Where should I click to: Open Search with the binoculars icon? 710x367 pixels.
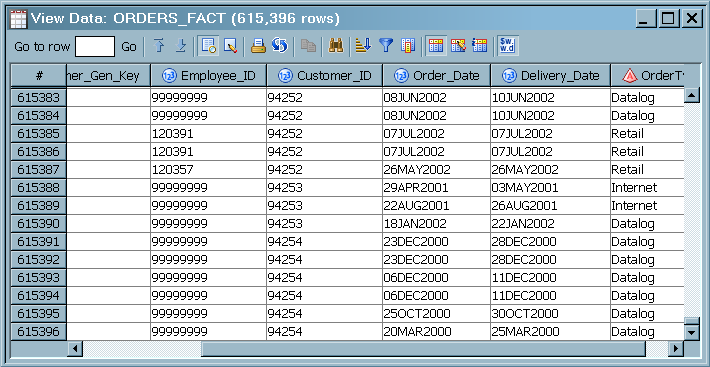coord(336,46)
